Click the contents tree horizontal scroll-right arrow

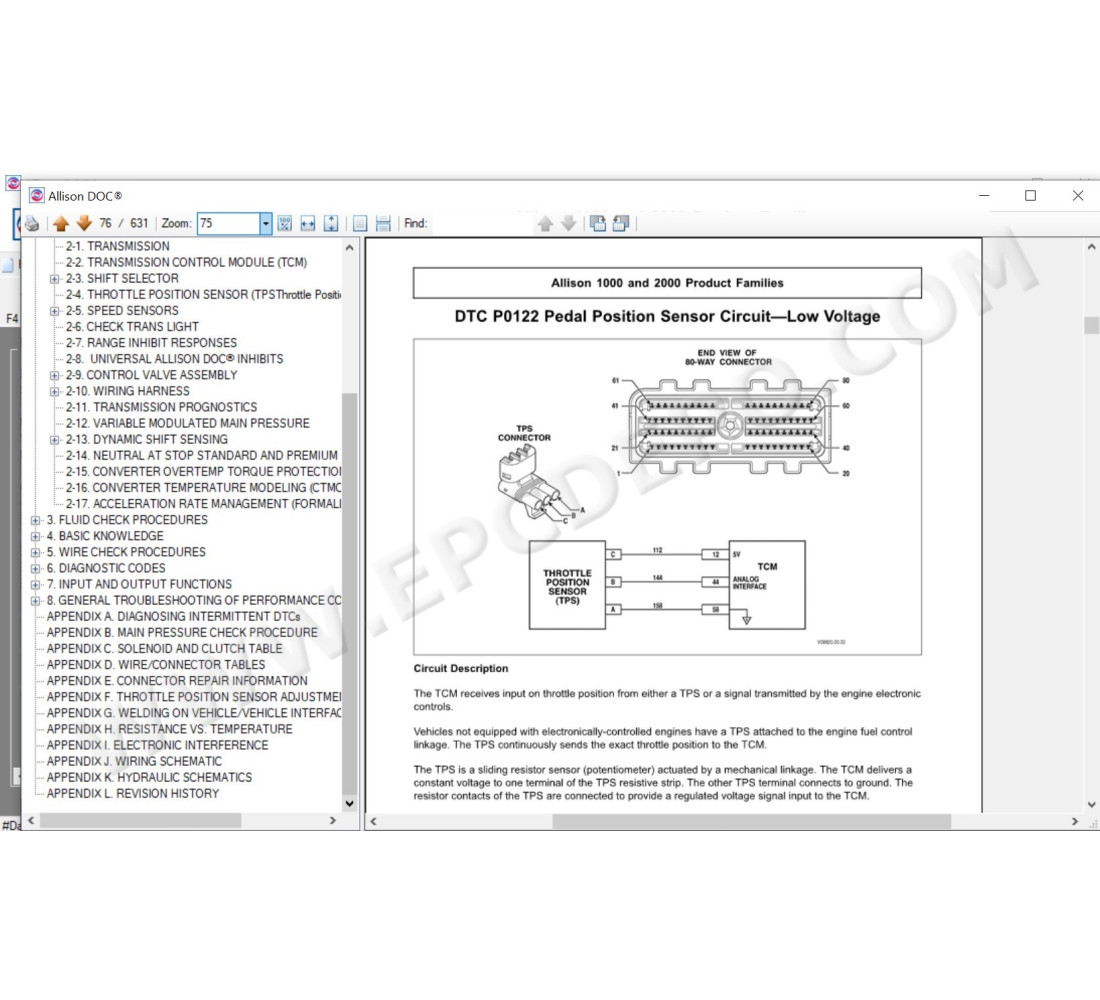click(x=333, y=820)
